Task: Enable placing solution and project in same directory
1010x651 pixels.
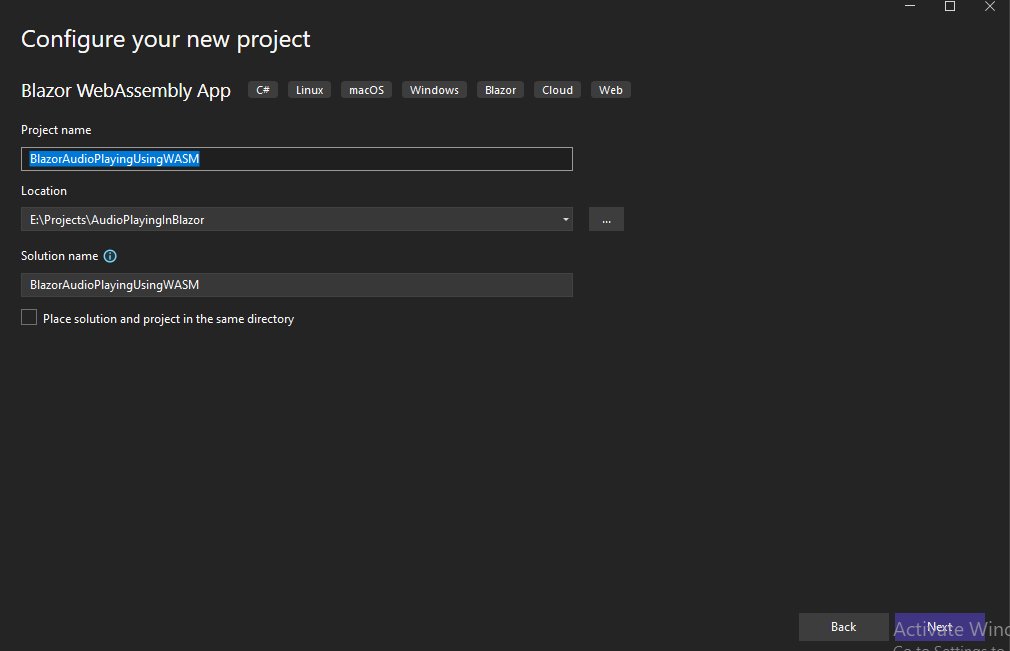Action: pyautogui.click(x=29, y=318)
